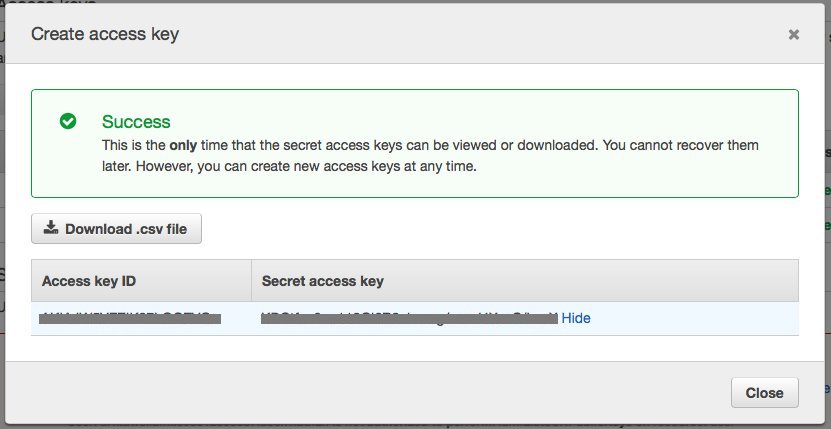Click the Success heading in the alert
This screenshot has width=831, height=429.
pos(136,121)
